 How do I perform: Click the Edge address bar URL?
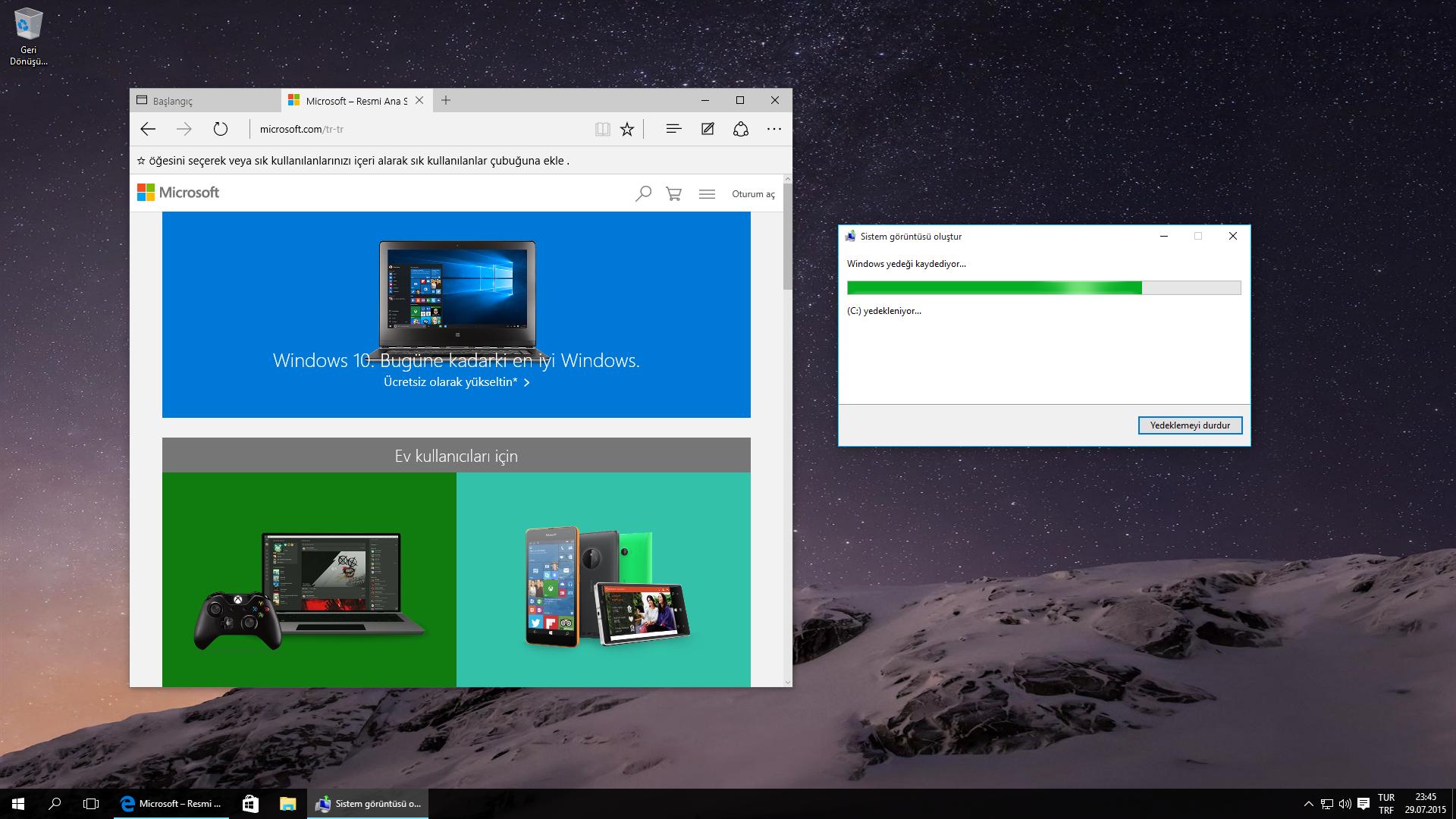coord(302,129)
